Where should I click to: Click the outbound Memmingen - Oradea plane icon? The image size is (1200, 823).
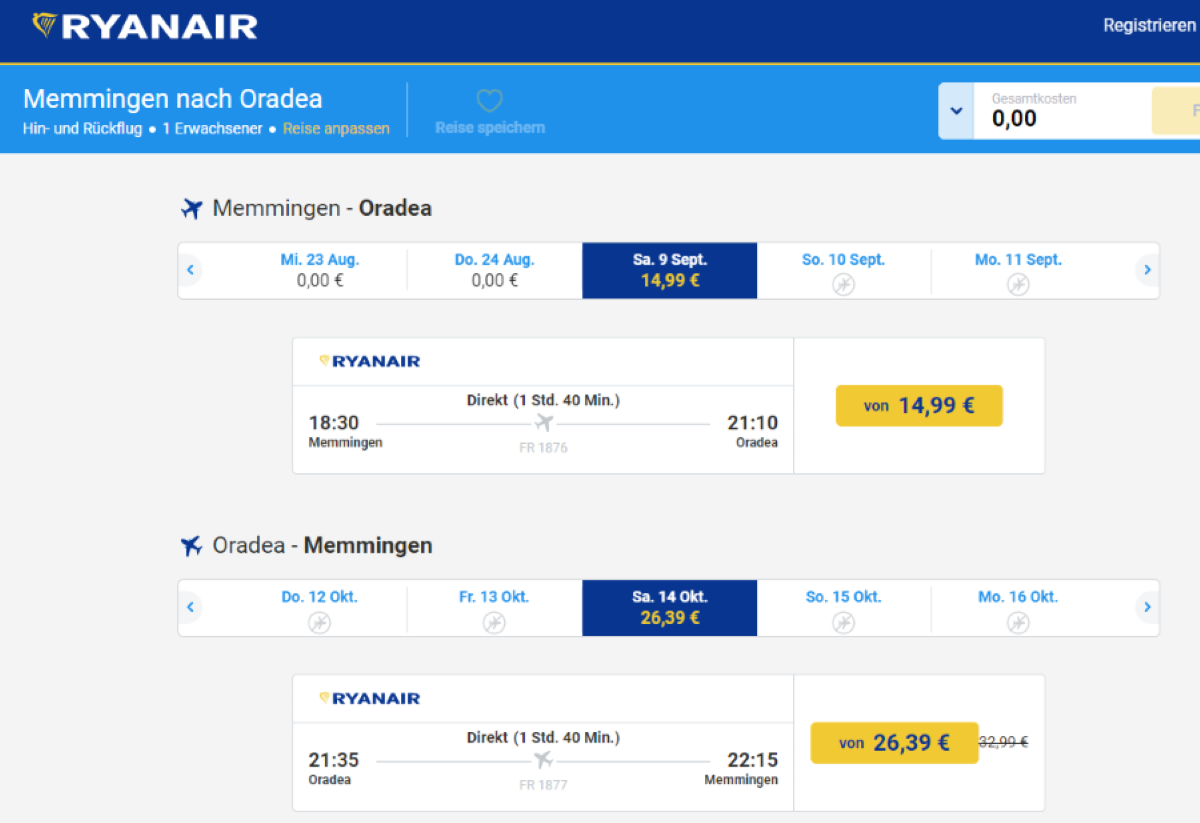(192, 209)
